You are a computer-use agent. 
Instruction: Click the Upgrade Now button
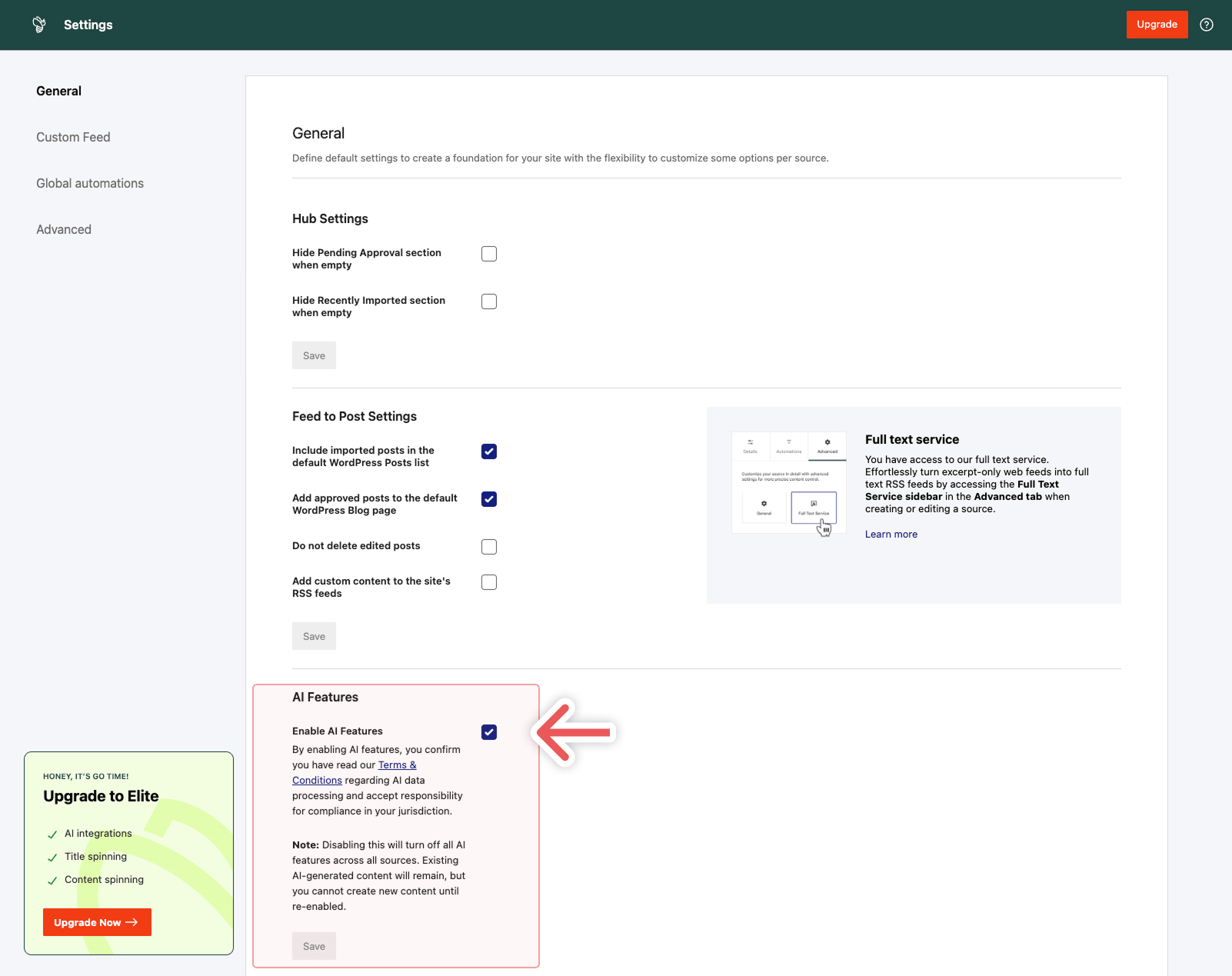click(x=97, y=922)
